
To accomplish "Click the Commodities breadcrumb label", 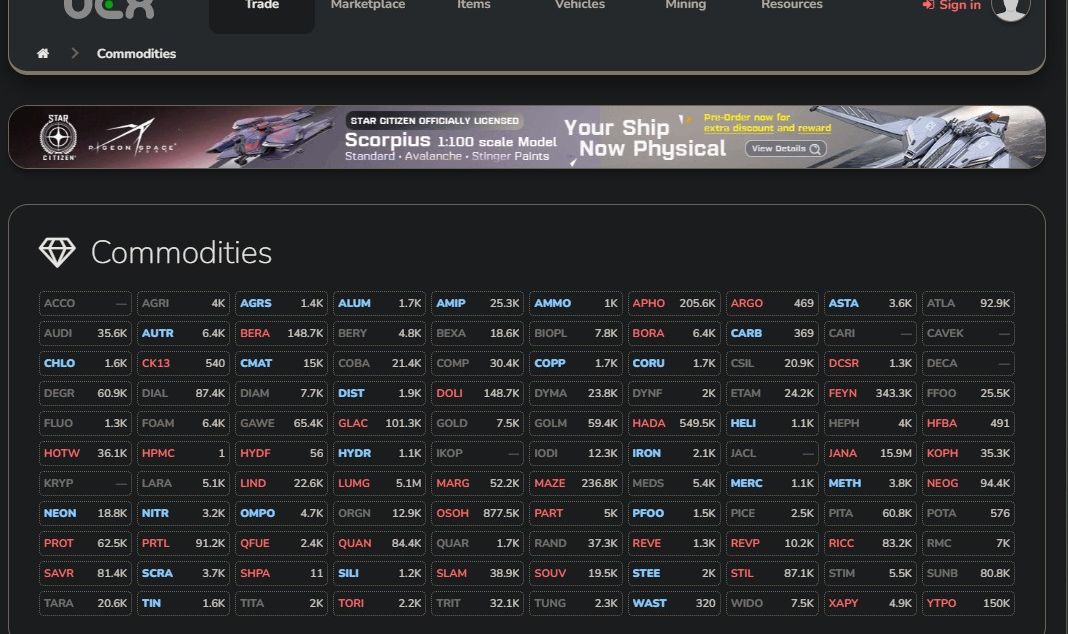I will pyautogui.click(x=136, y=53).
